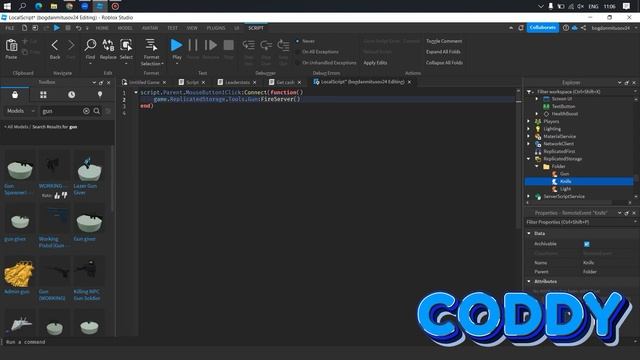Screen dimensions: 640x360
Task: Click the Collaborate button
Action: [542, 28]
